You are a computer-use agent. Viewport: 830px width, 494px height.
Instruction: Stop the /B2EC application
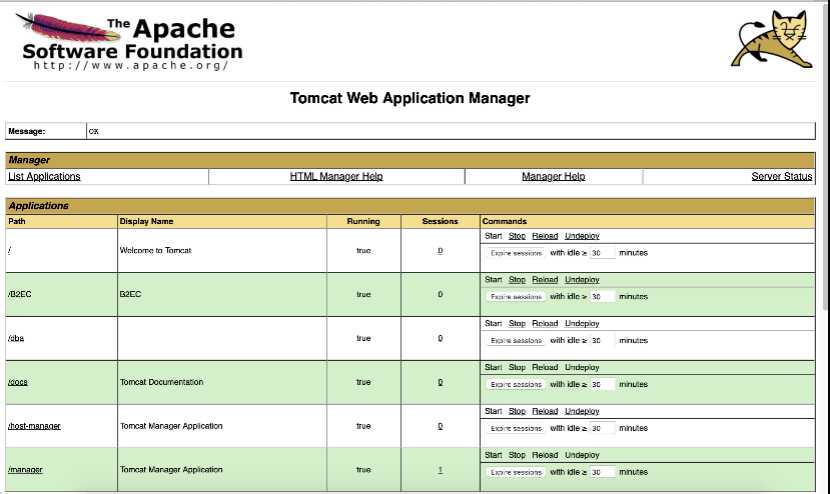click(x=517, y=280)
